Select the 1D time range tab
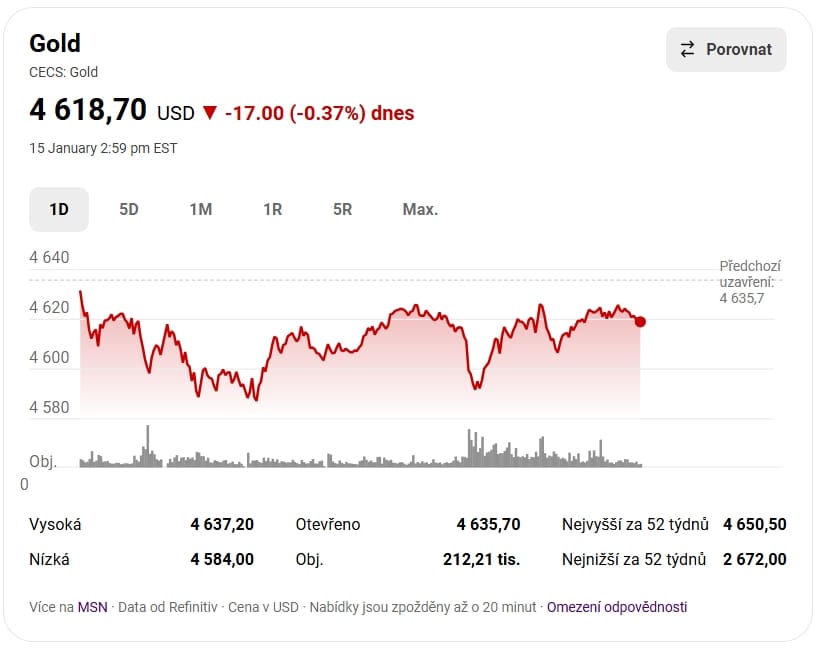This screenshot has height=649, width=819. (x=58, y=209)
